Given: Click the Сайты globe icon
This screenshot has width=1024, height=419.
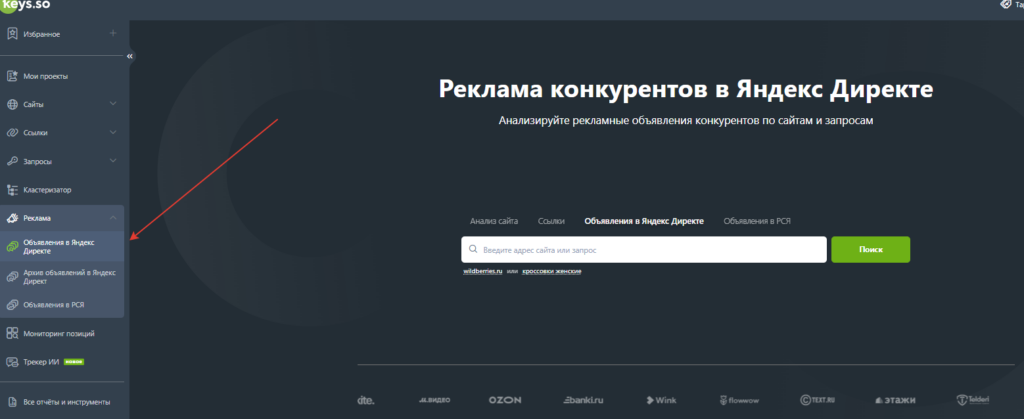Looking at the screenshot, I should click(12, 104).
